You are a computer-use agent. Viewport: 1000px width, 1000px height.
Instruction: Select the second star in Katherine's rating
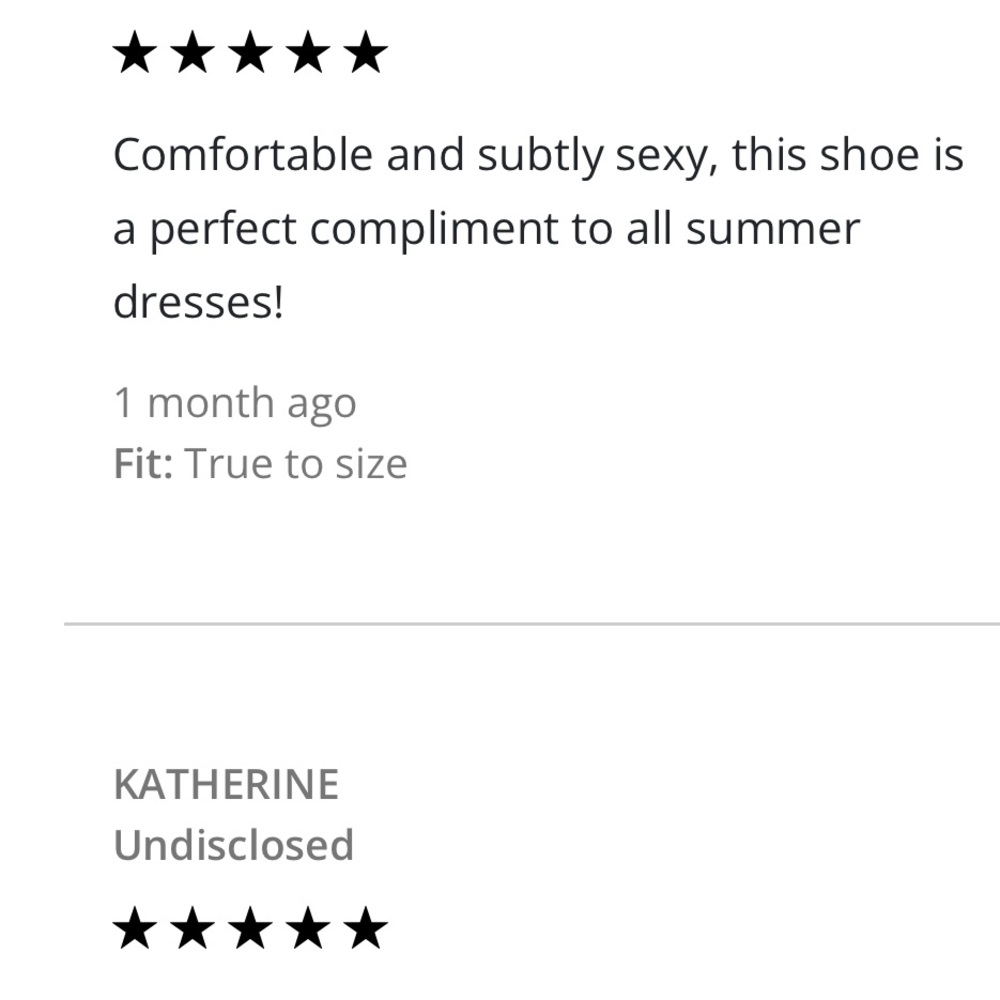point(191,929)
